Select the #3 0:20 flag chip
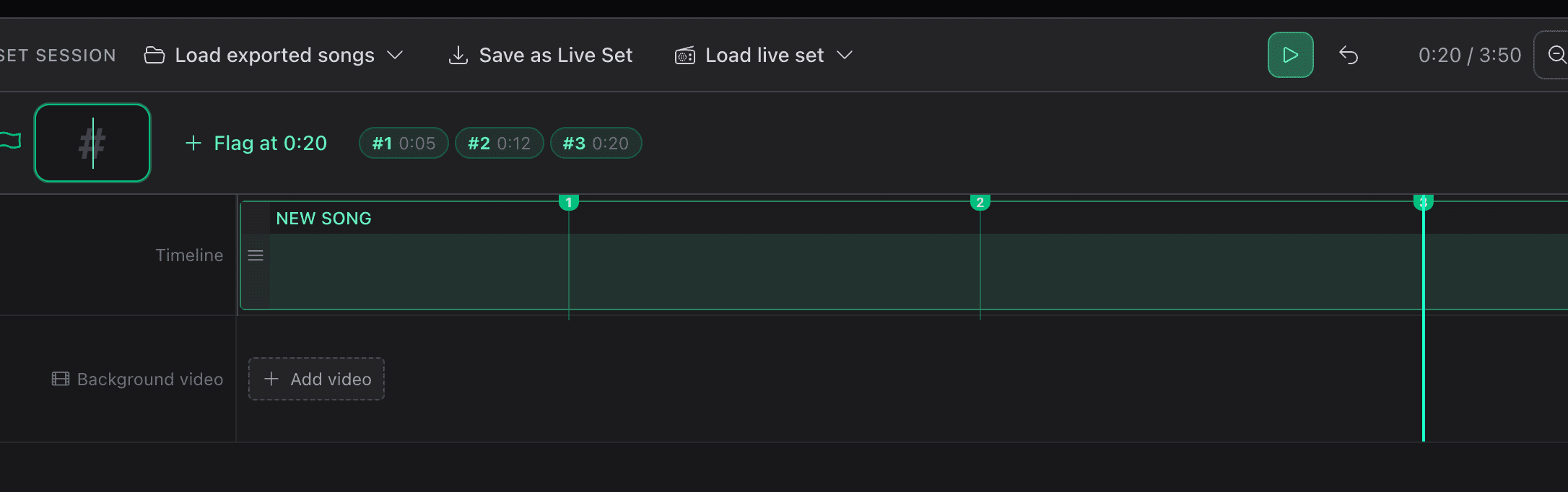Image resolution: width=1568 pixels, height=492 pixels. [x=596, y=143]
